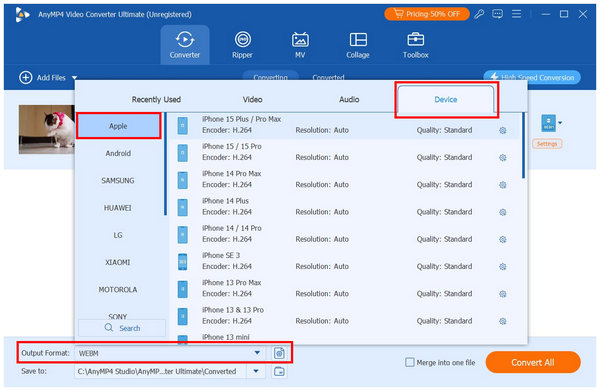Open the hamburger menu in title bar

coord(517,15)
